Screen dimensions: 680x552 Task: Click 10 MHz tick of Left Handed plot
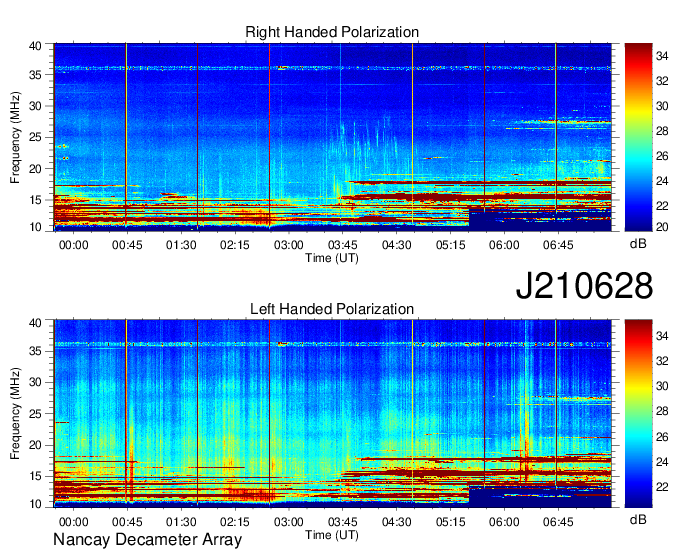(x=35, y=504)
